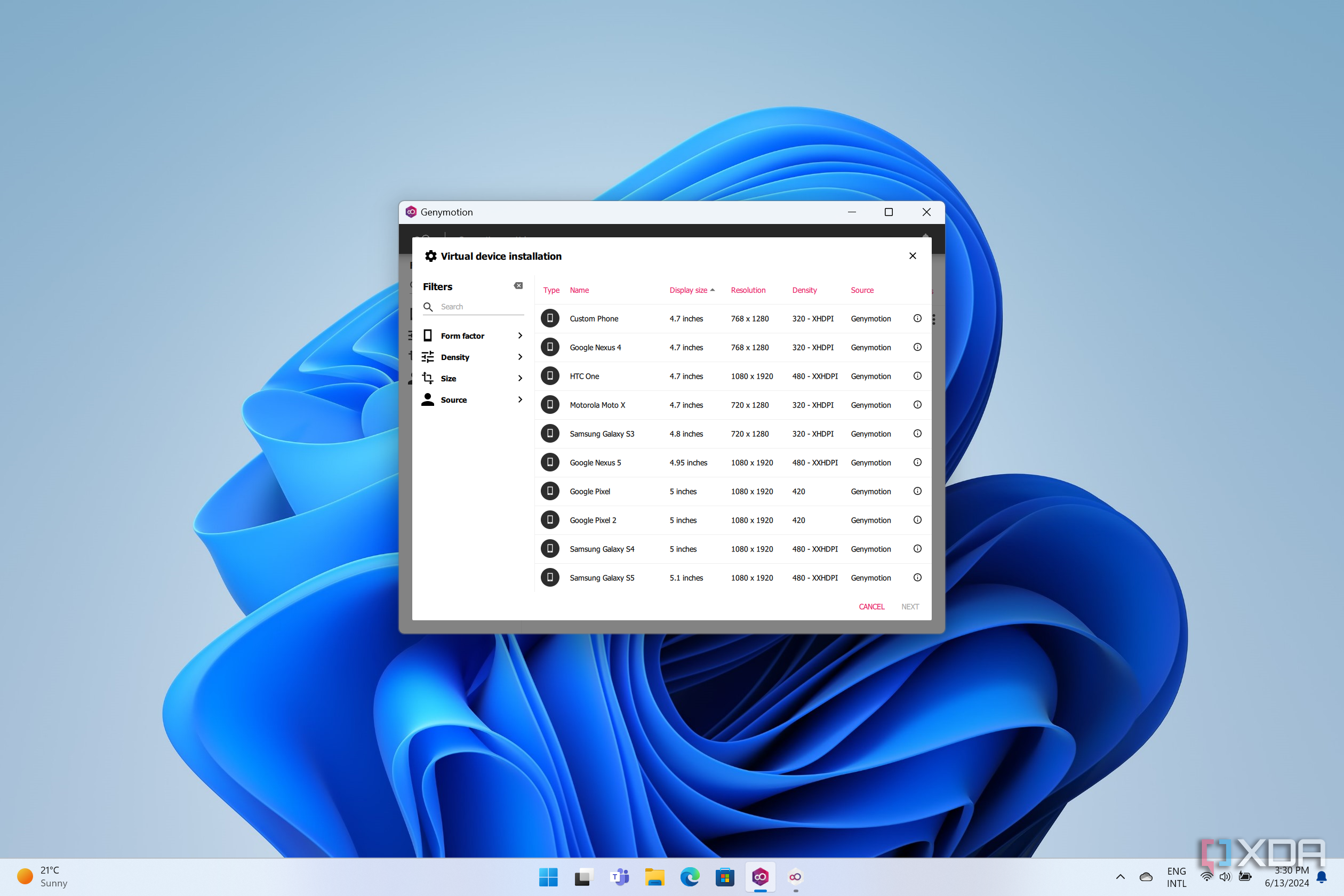The height and width of the screenshot is (896, 1344).
Task: Open info for Custom Phone
Action: point(917,318)
